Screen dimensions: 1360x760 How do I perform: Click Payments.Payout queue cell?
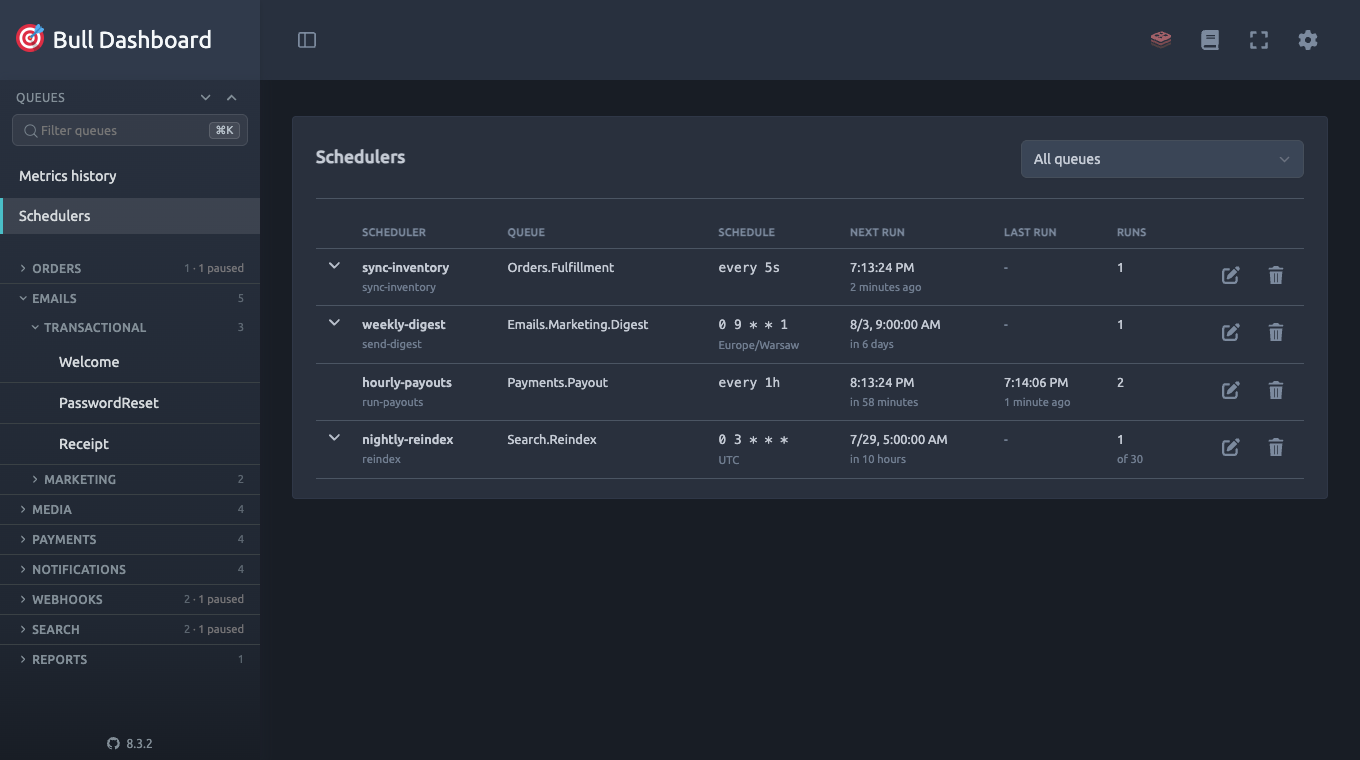558,382
